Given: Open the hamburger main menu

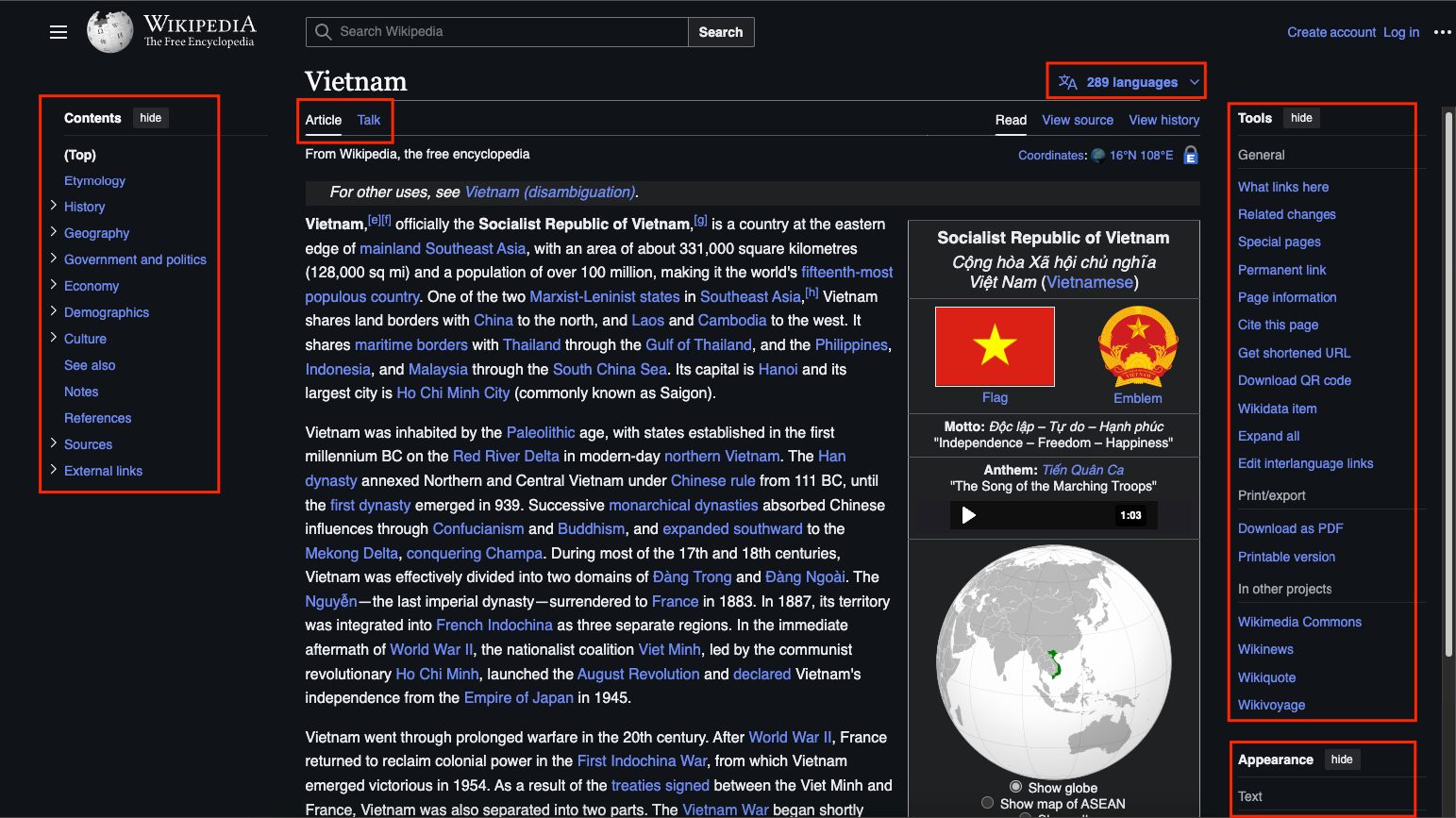Looking at the screenshot, I should [59, 32].
